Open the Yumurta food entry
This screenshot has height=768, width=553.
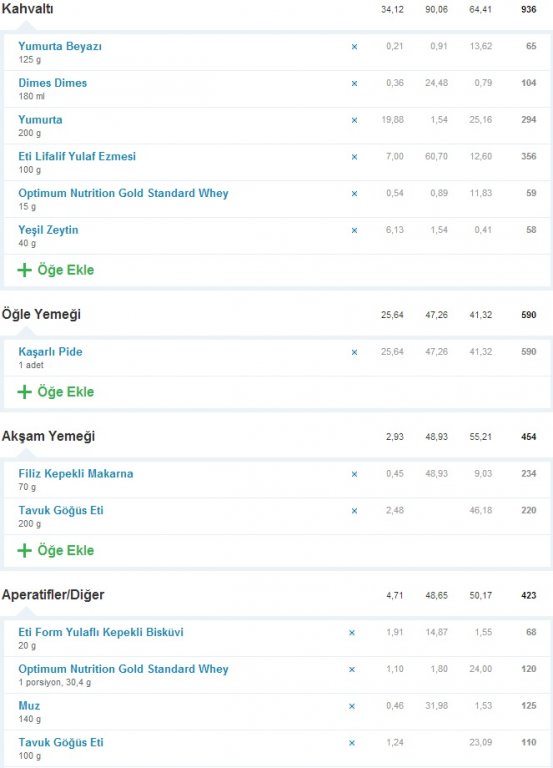40,120
